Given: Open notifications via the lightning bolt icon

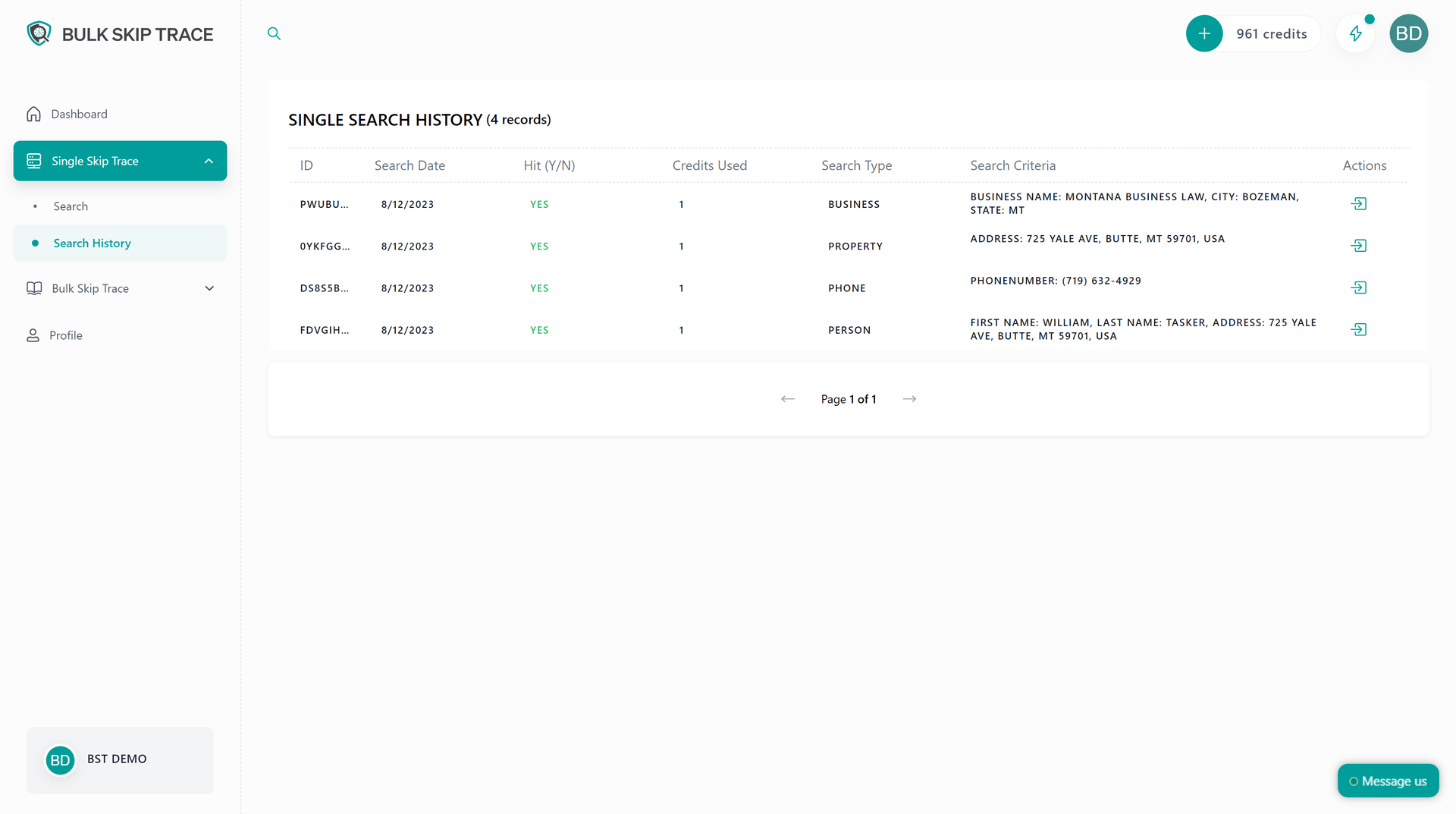Looking at the screenshot, I should (1357, 33).
